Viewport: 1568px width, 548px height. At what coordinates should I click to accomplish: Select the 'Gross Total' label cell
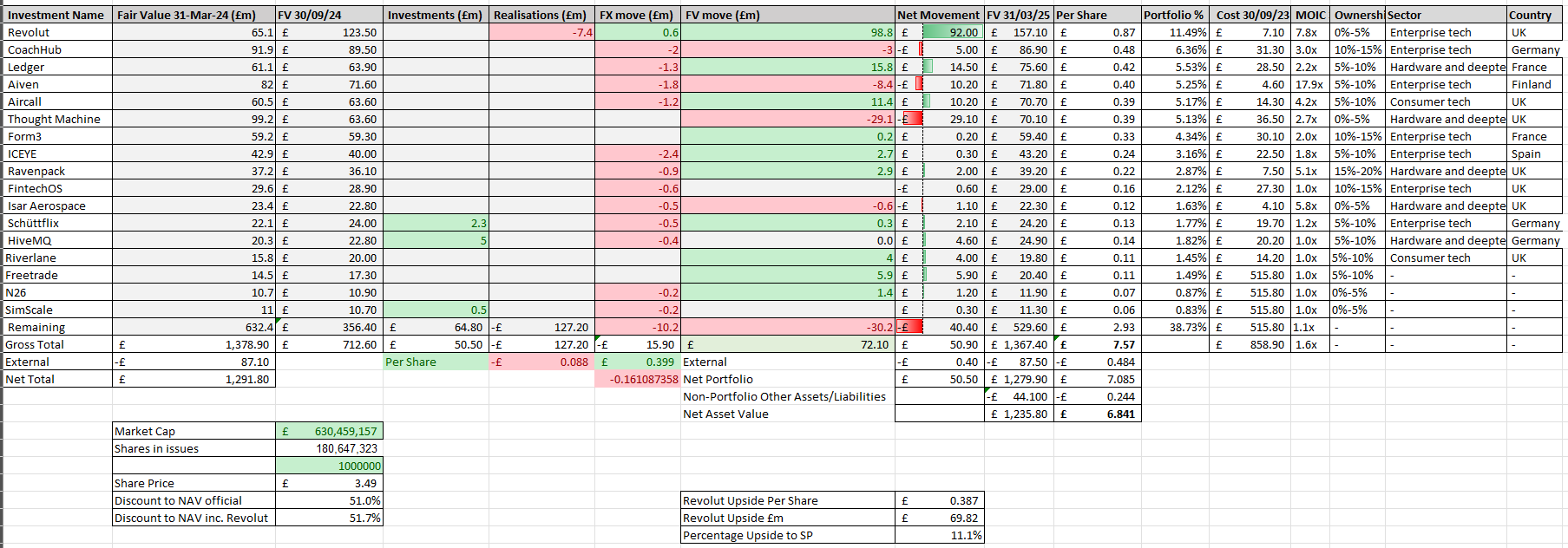(x=57, y=344)
